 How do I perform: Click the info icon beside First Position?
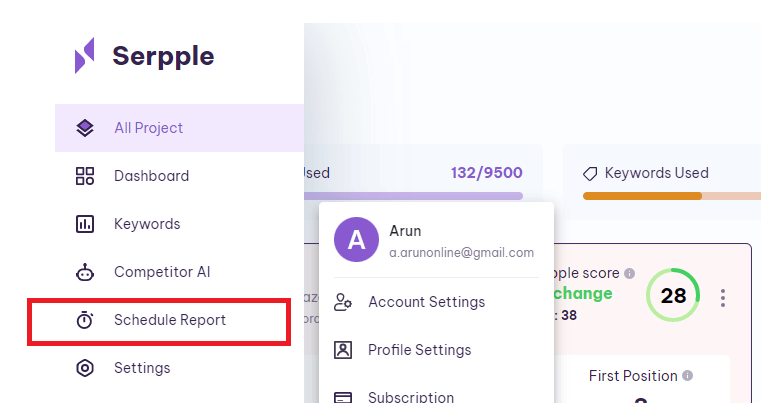point(688,375)
